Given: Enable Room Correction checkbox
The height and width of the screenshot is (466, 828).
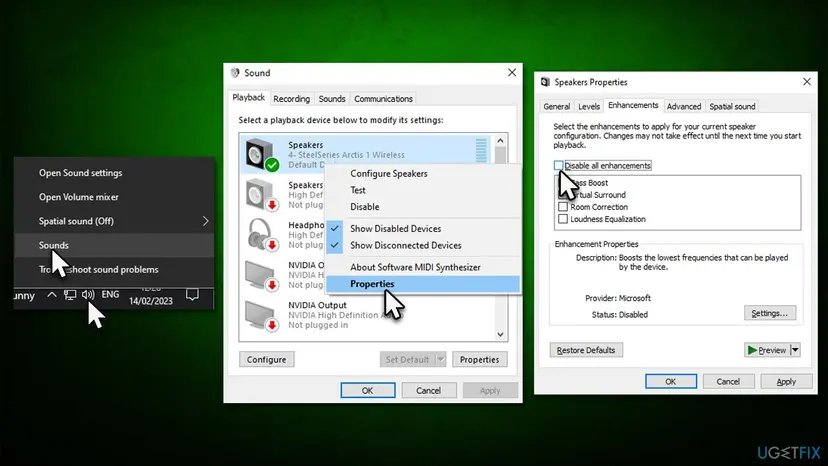Looking at the screenshot, I should point(563,207).
